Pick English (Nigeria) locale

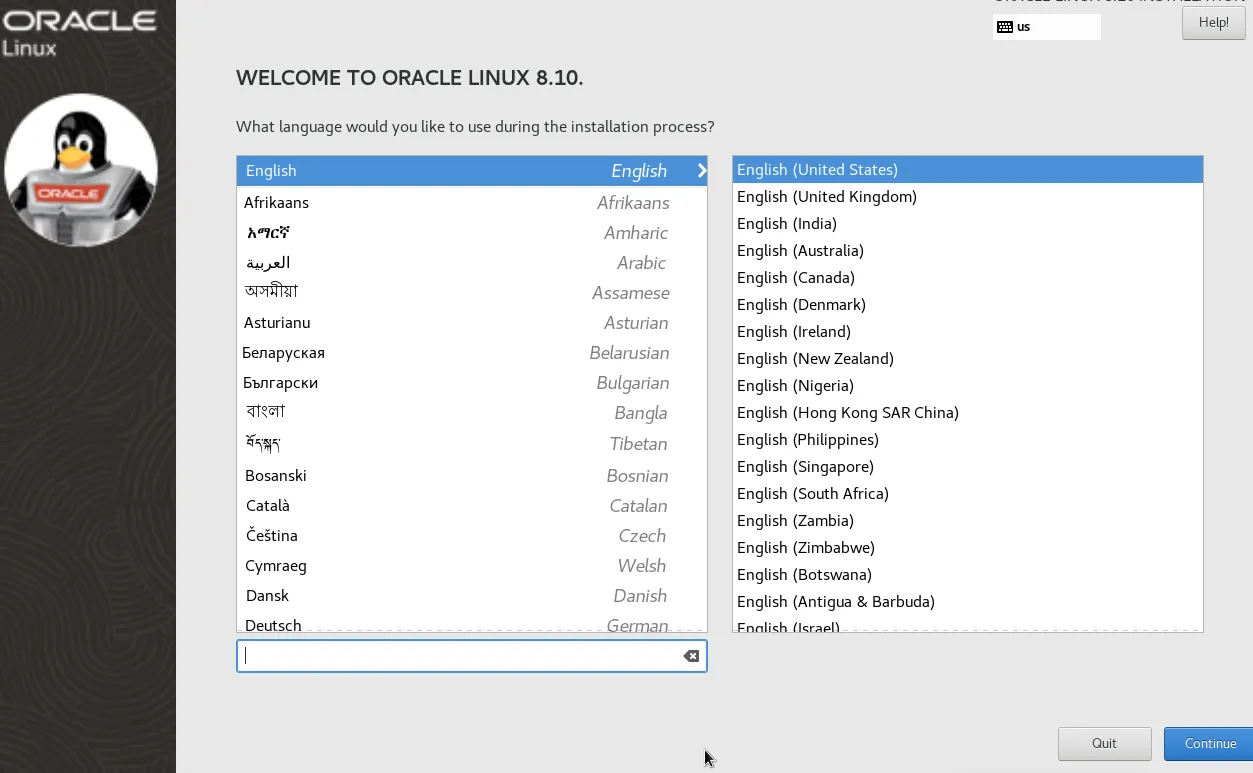(967, 386)
